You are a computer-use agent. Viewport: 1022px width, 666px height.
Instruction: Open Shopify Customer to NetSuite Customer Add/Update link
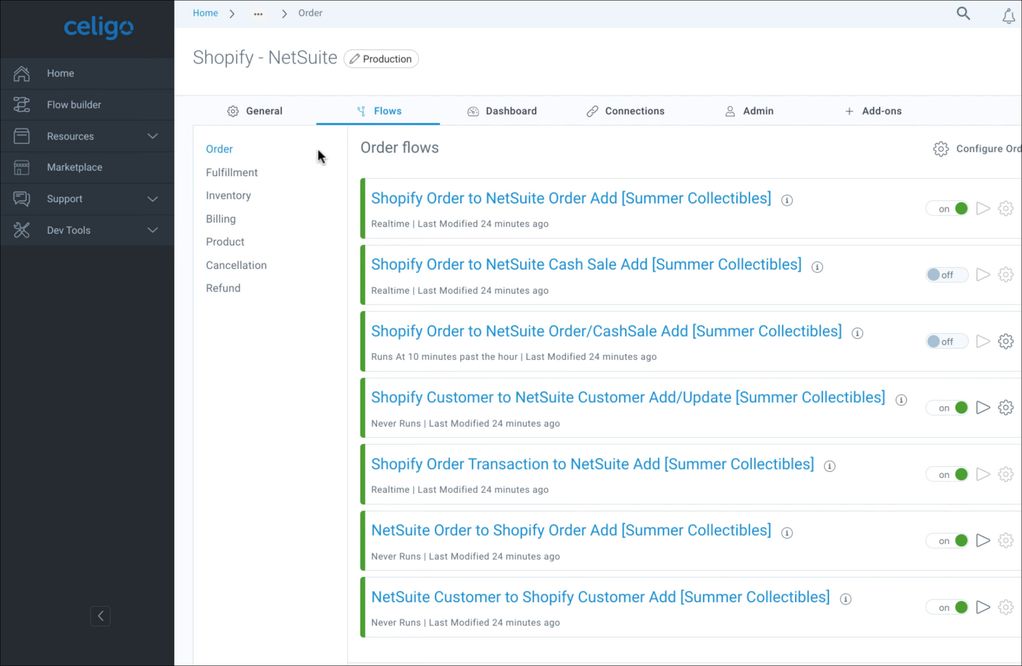point(628,398)
